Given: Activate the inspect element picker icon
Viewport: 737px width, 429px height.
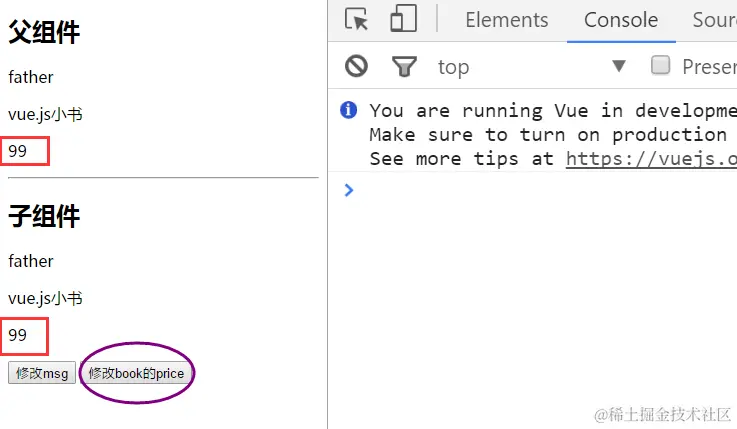Looking at the screenshot, I should (356, 20).
